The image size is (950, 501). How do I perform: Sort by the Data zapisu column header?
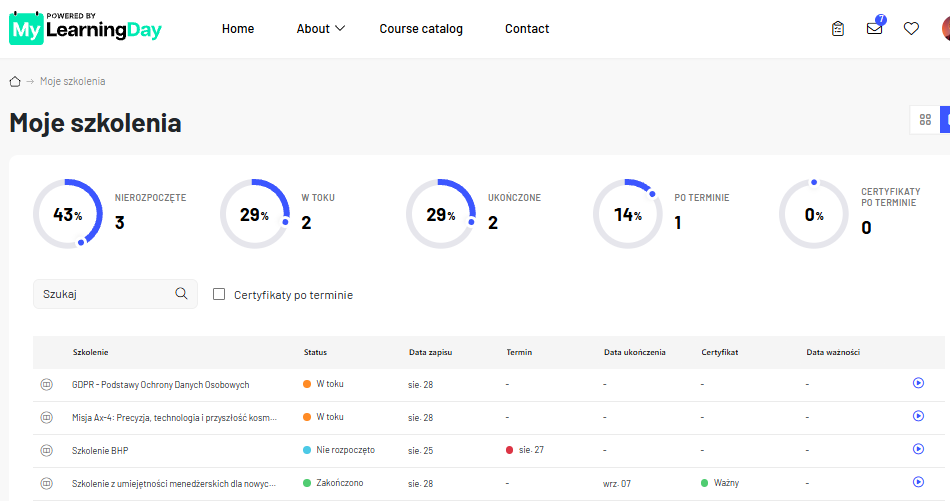[x=430, y=352]
